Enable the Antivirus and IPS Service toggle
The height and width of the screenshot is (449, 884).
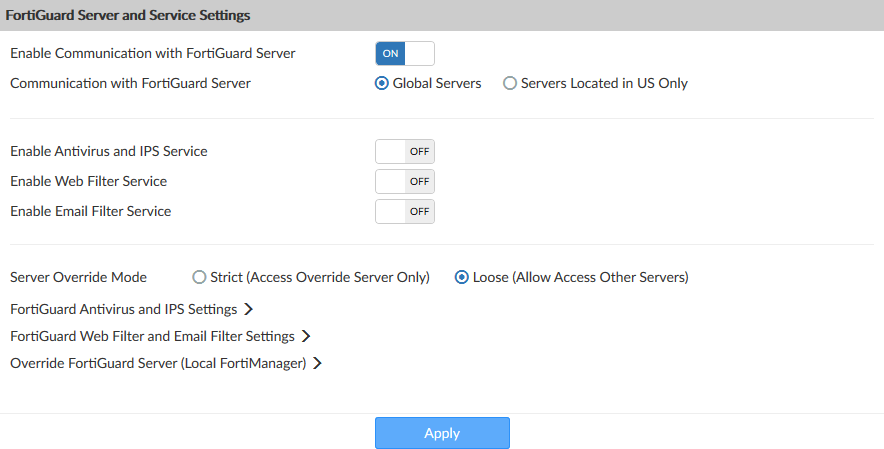coord(404,152)
